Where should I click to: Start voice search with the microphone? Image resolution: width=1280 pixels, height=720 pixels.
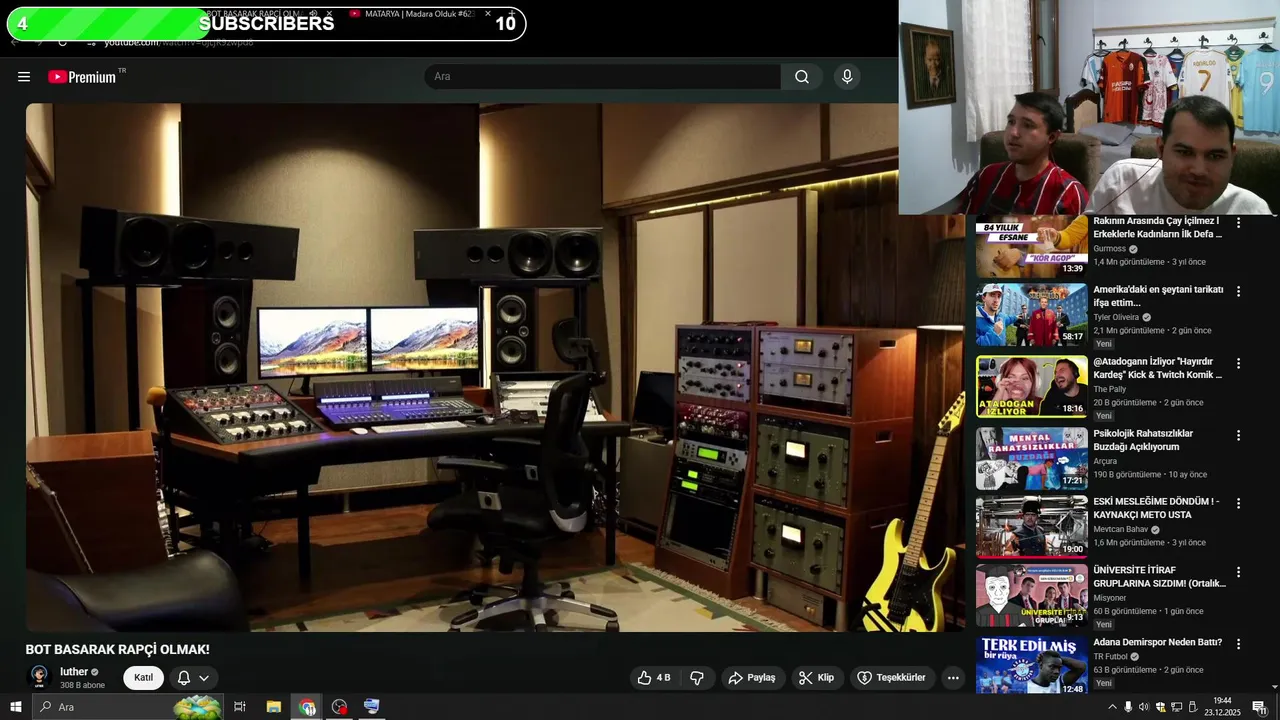point(847,77)
